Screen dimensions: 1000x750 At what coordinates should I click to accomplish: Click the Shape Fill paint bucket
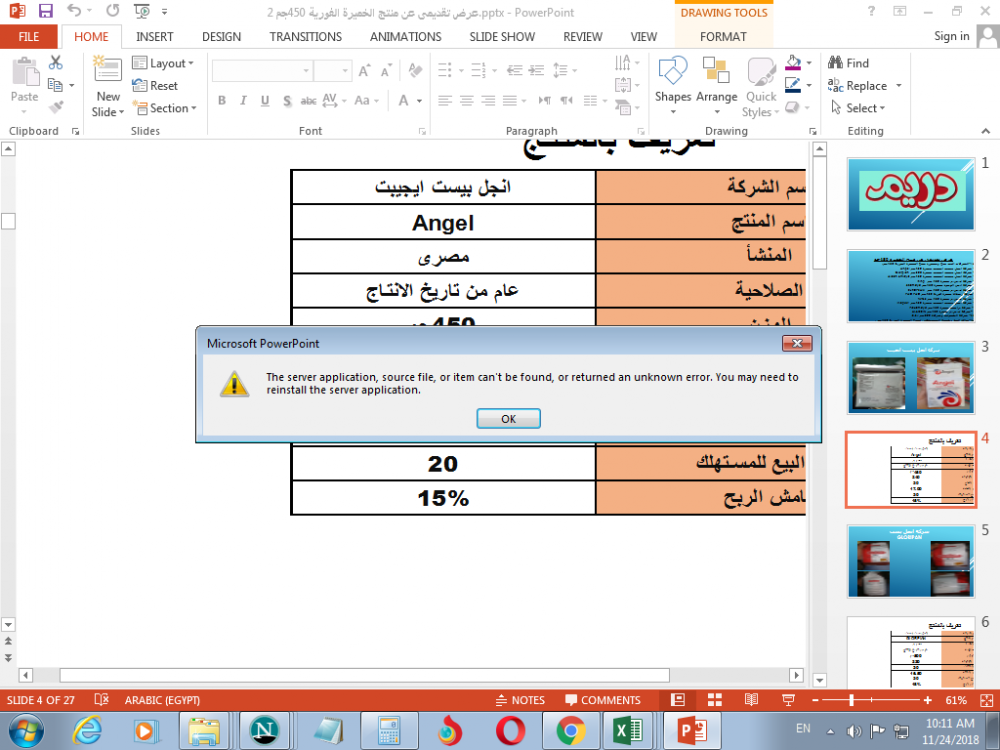coord(793,62)
